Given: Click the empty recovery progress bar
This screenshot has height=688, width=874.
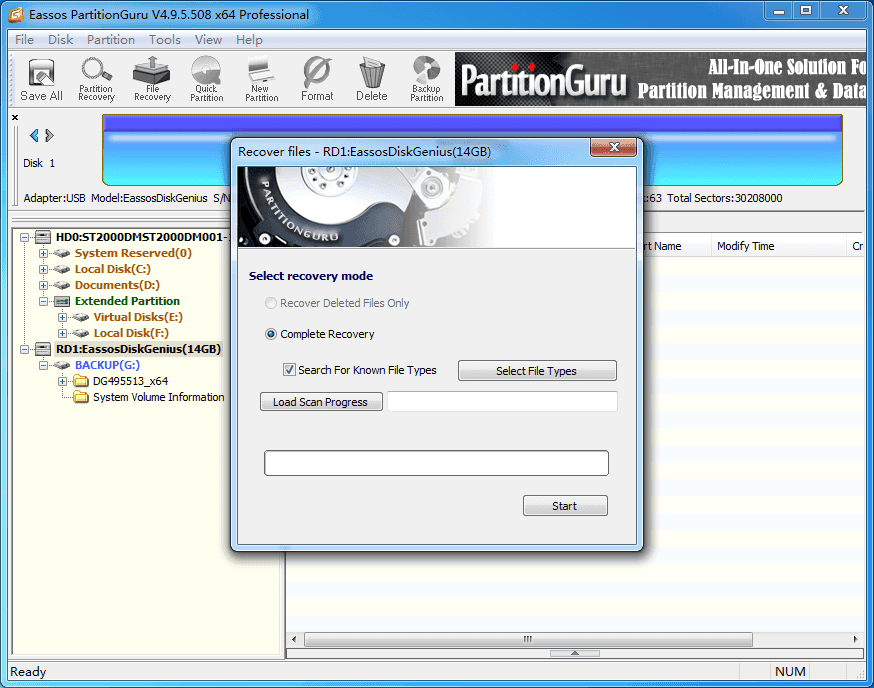Looking at the screenshot, I should (436, 463).
